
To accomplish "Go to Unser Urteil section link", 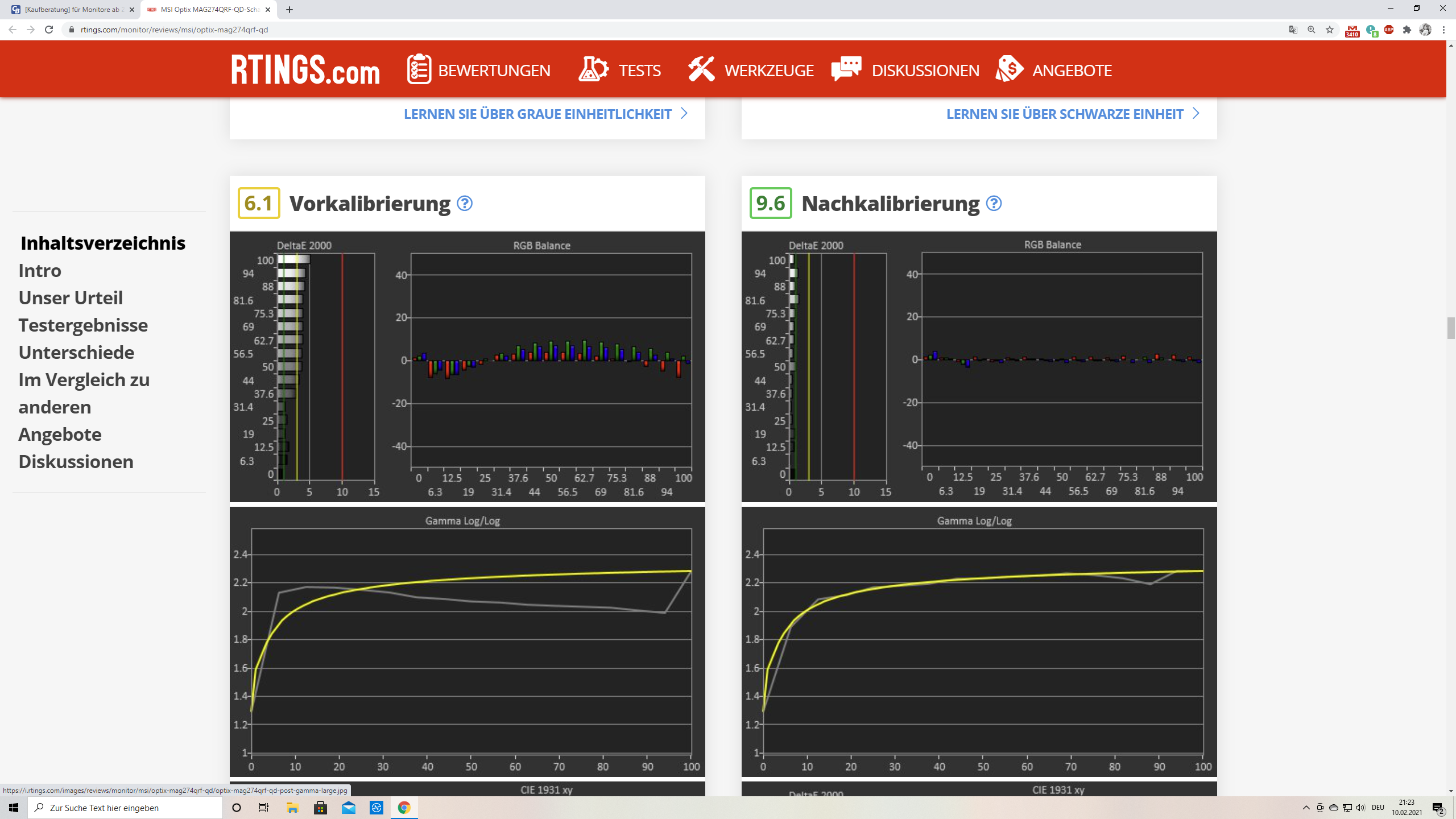I will (71, 298).
